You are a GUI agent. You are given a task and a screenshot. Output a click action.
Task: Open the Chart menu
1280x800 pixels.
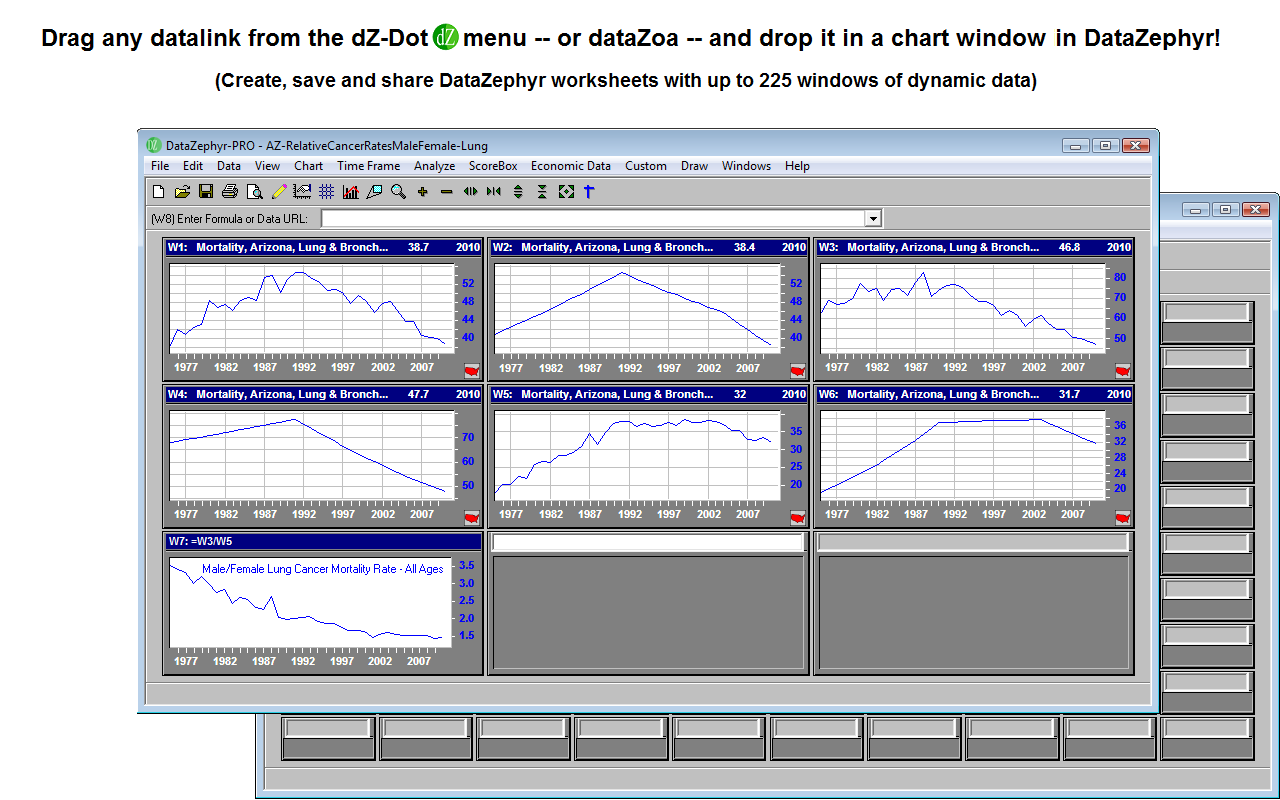[308, 166]
